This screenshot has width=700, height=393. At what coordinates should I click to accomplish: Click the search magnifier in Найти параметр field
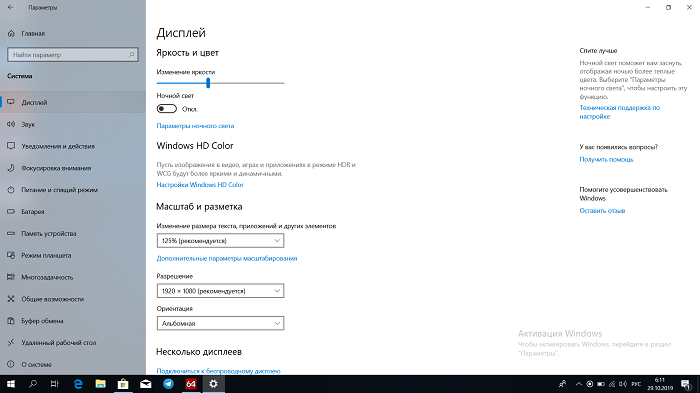pyautogui.click(x=131, y=55)
